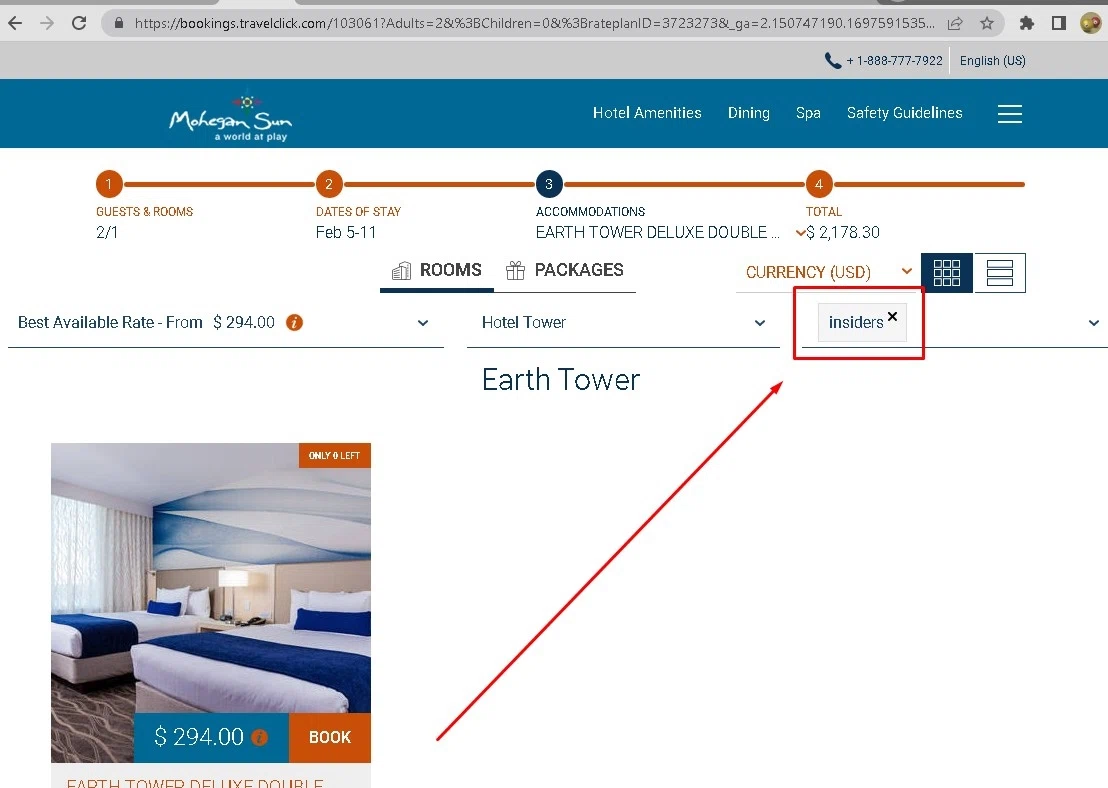Click the Mohegan Sun logo
This screenshot has width=1108, height=788.
pyautogui.click(x=230, y=118)
